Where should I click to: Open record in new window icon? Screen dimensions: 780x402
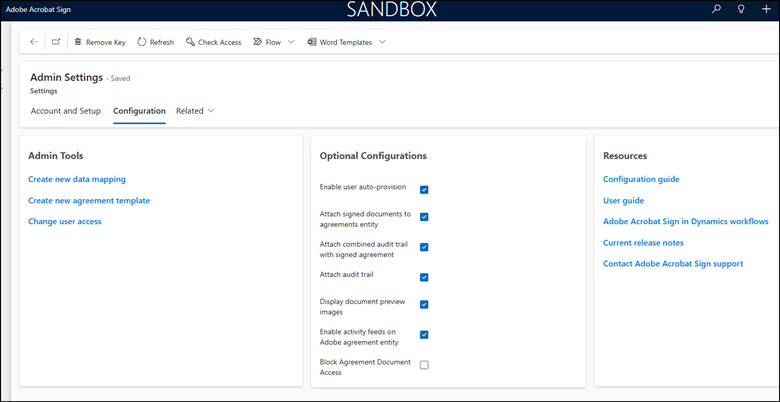point(56,42)
